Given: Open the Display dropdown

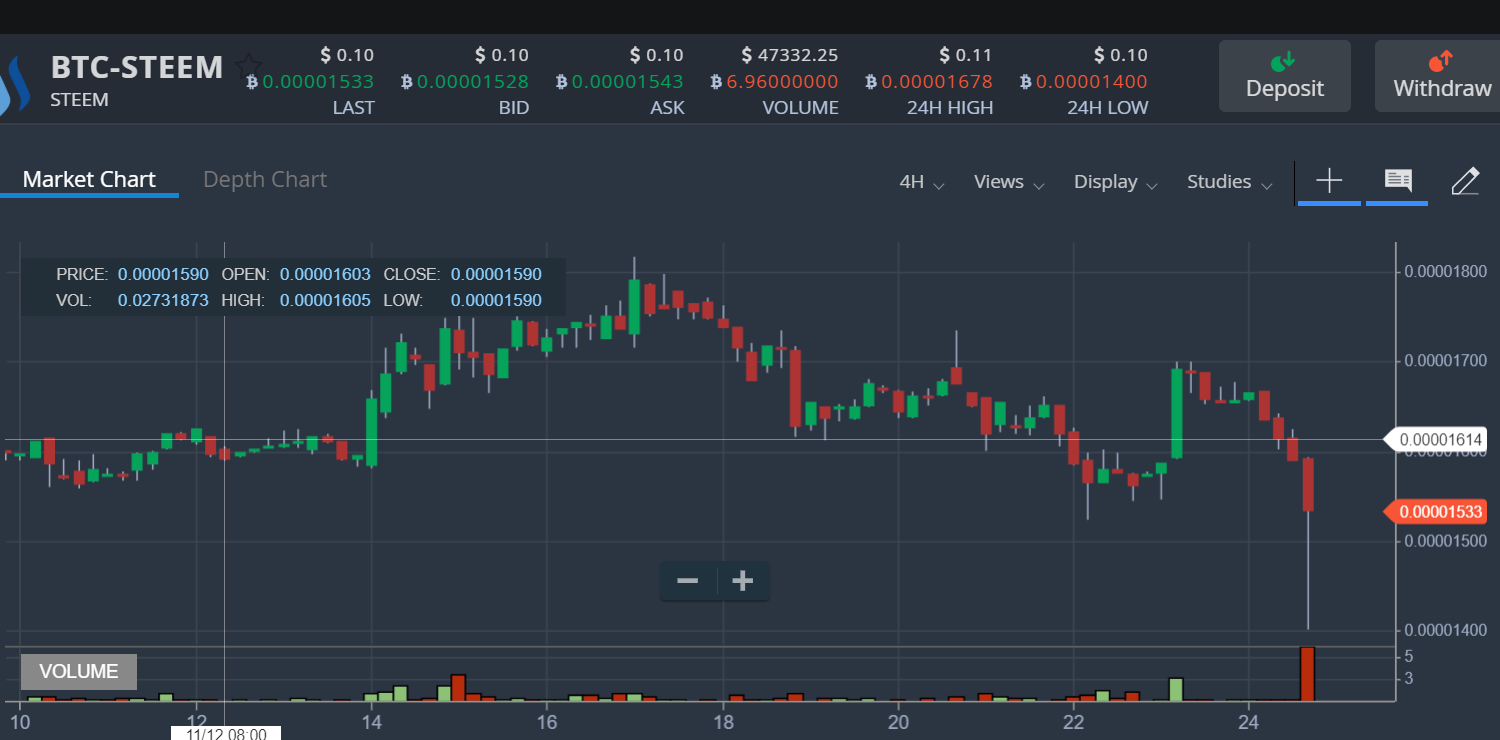Looking at the screenshot, I should point(1116,182).
